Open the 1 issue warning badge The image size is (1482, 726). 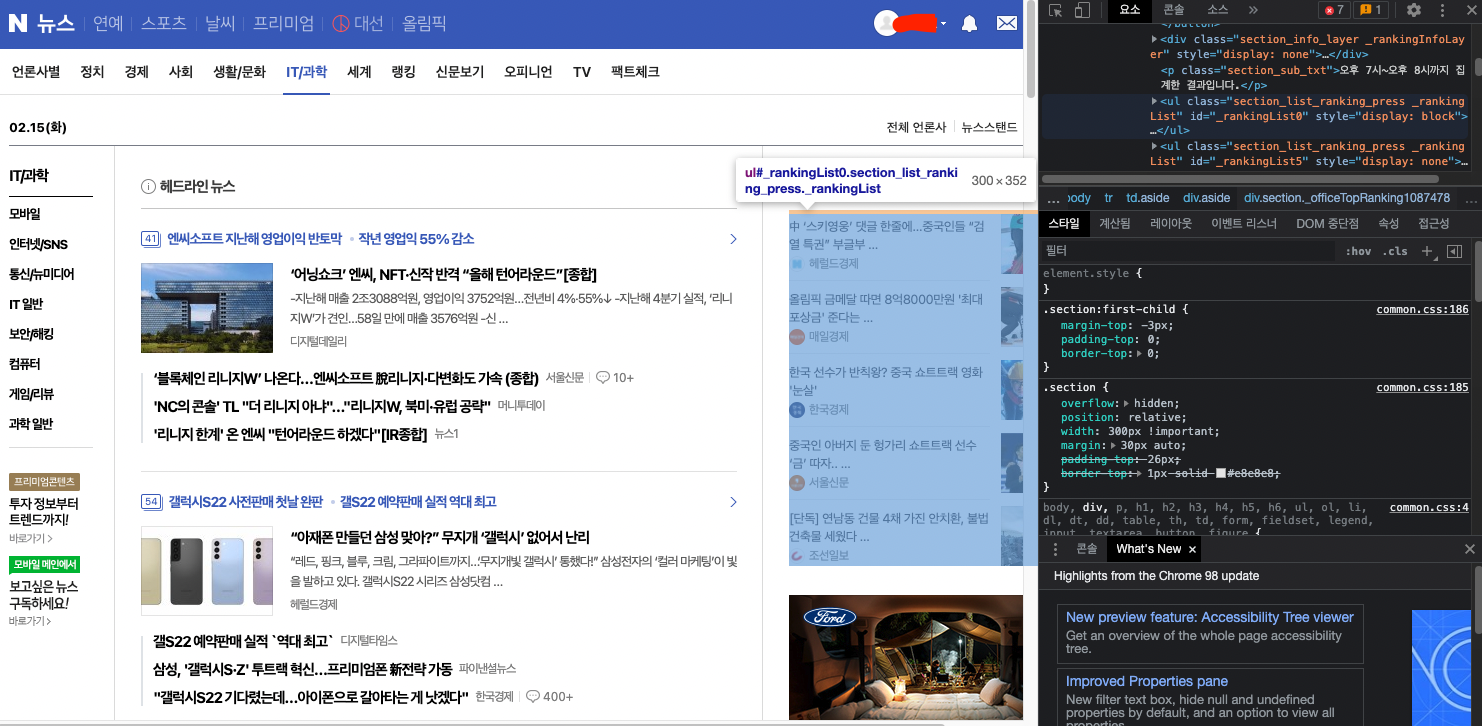(x=1372, y=10)
